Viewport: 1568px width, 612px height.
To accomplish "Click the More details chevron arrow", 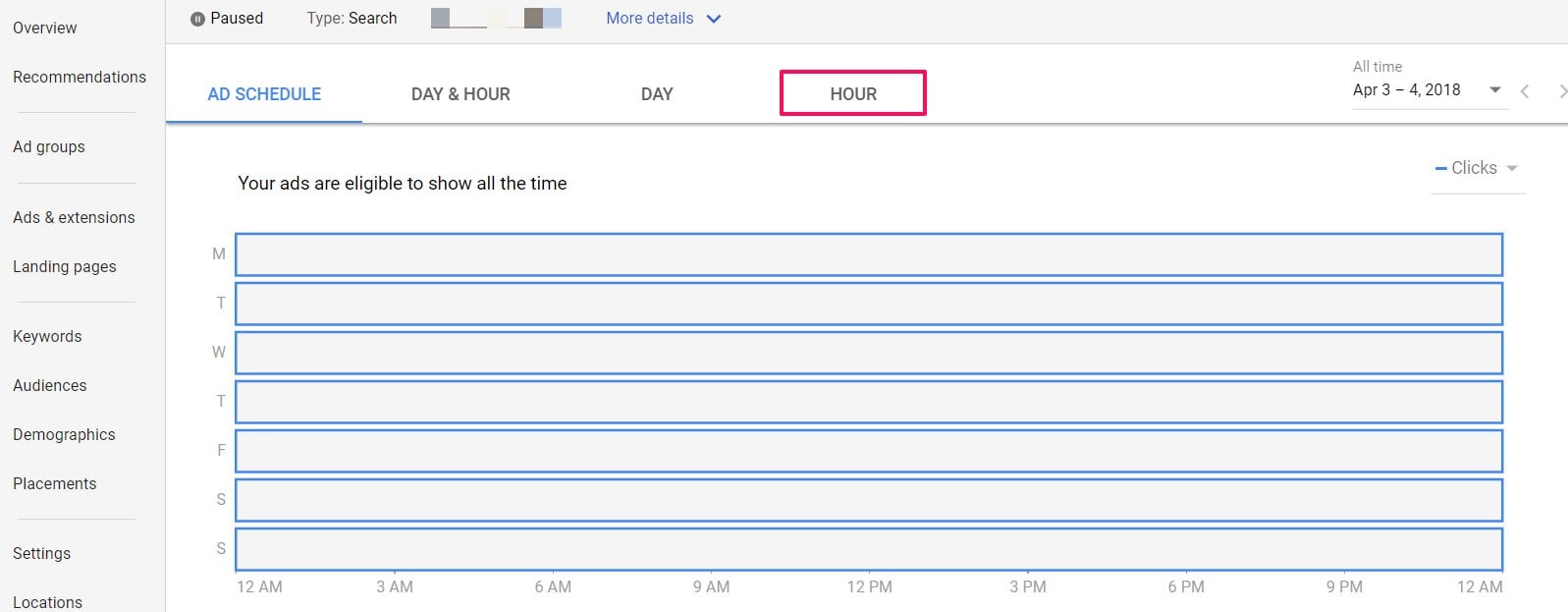I will 714,19.
